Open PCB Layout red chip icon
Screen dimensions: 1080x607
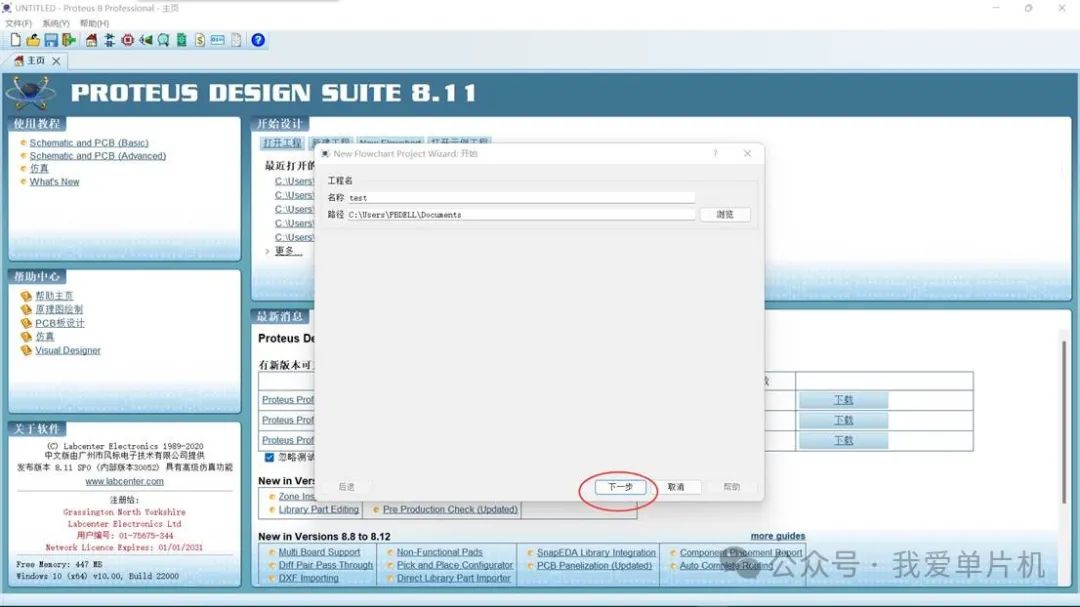[x=127, y=40]
